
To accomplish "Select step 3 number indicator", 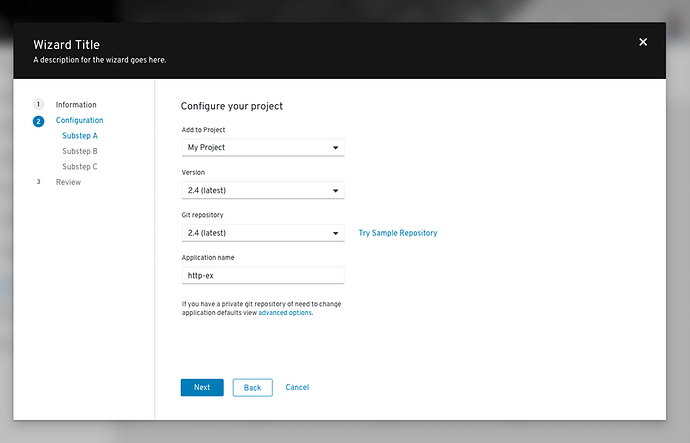I will point(38,182).
